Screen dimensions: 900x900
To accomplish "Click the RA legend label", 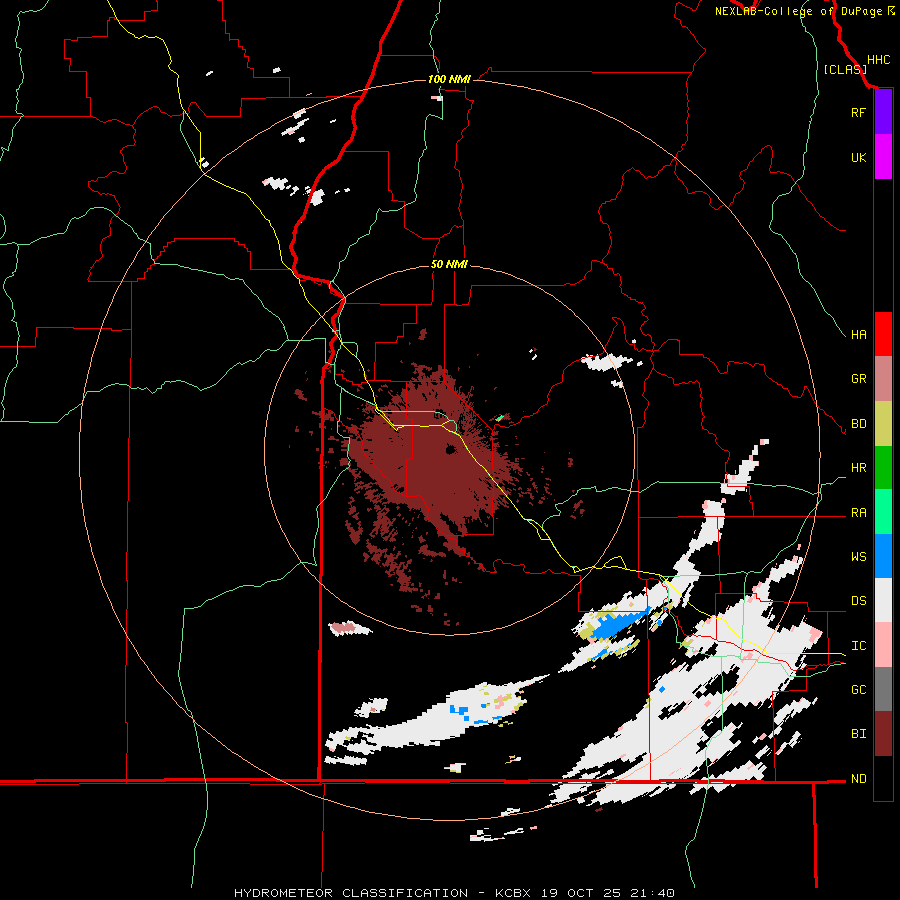I will coord(858,513).
